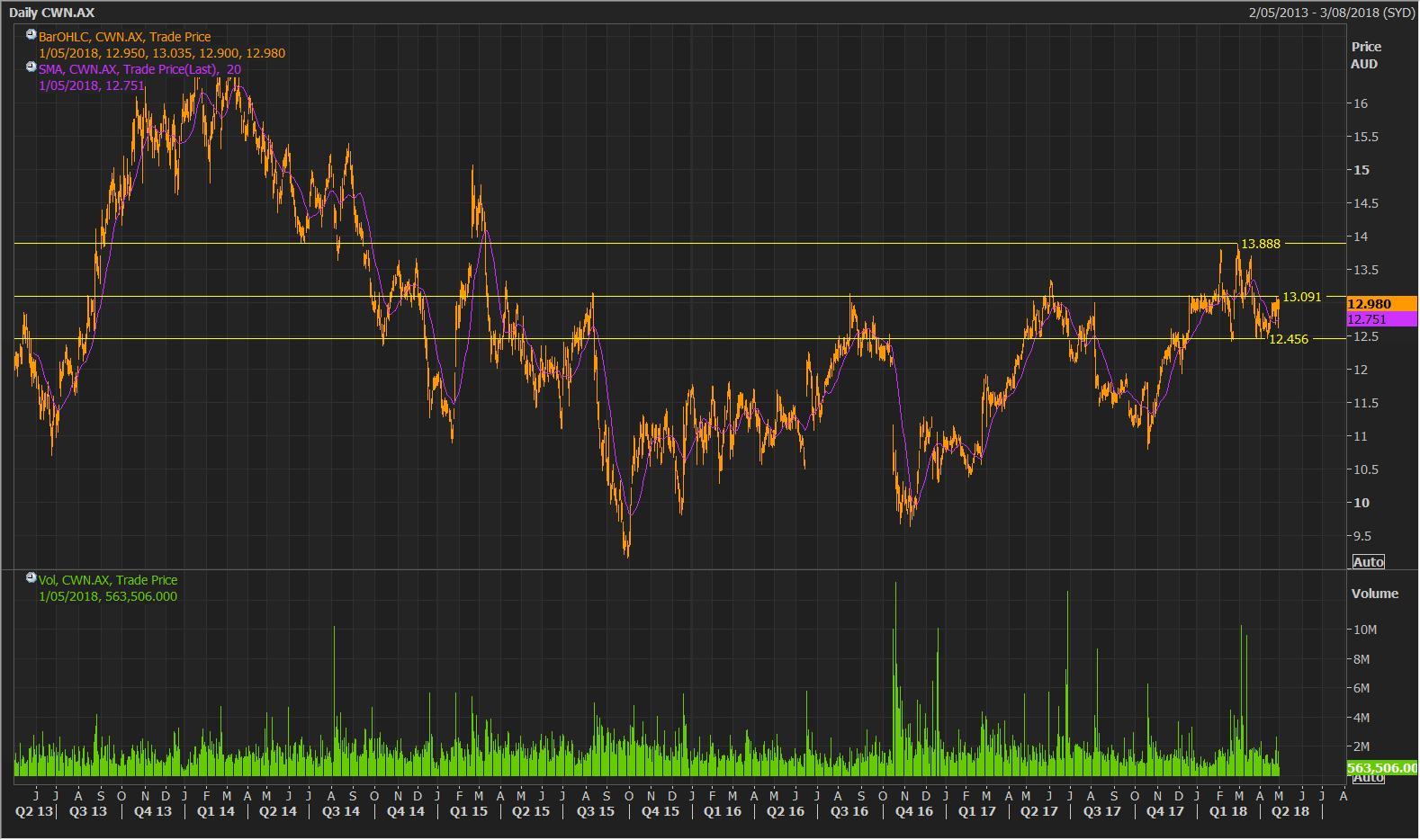
Task: Click the SMA value row 1/05/2018, 12.751
Action: (x=92, y=85)
